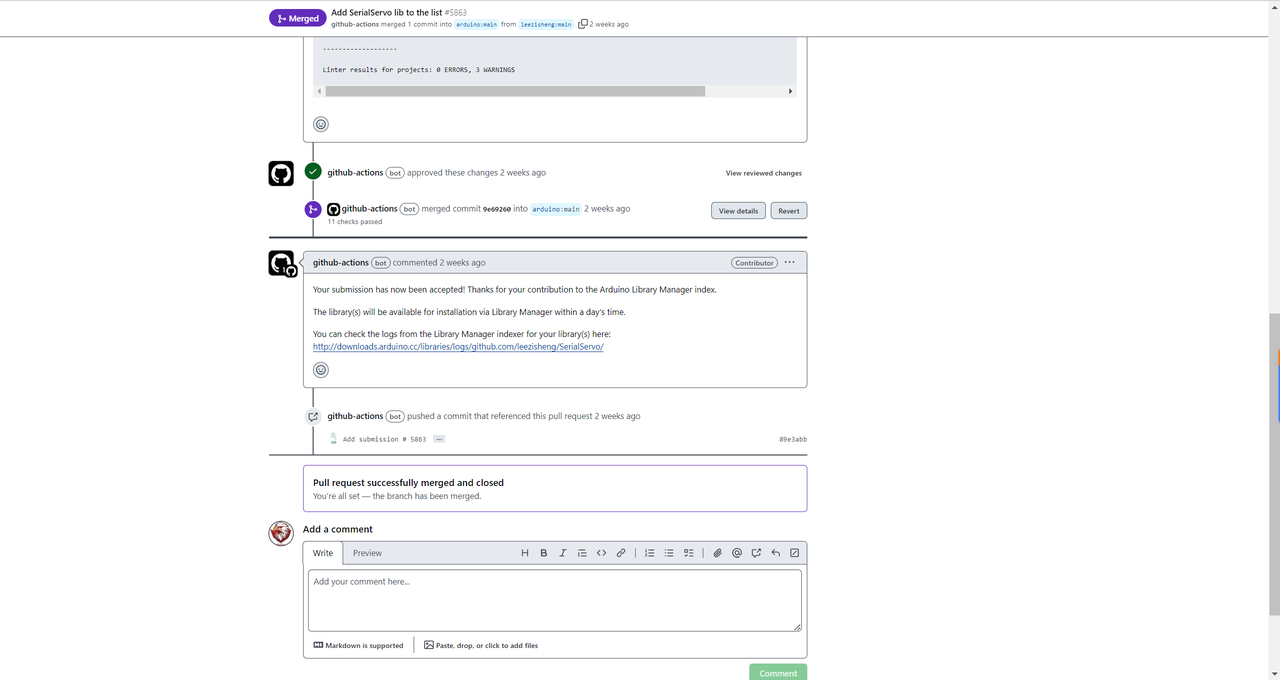Click the leezisheng:main branch label in header

tap(546, 24)
